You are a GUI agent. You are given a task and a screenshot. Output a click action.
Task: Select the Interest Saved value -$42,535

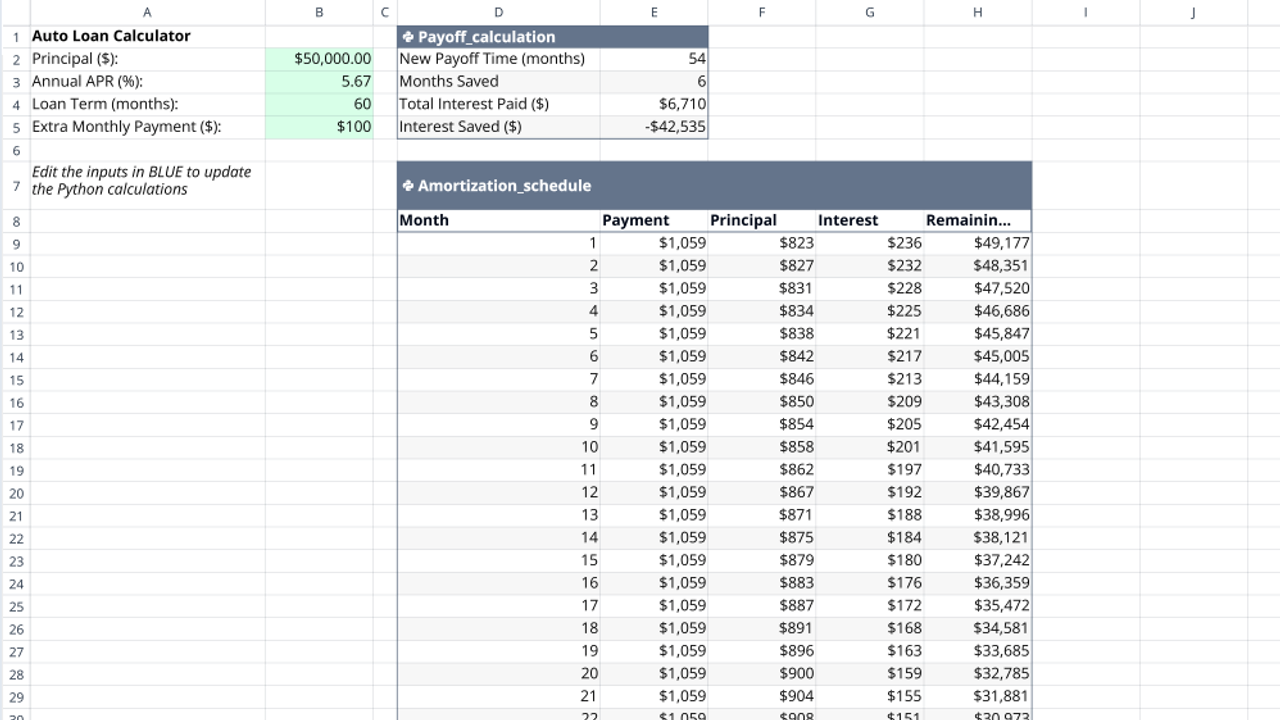(654, 126)
